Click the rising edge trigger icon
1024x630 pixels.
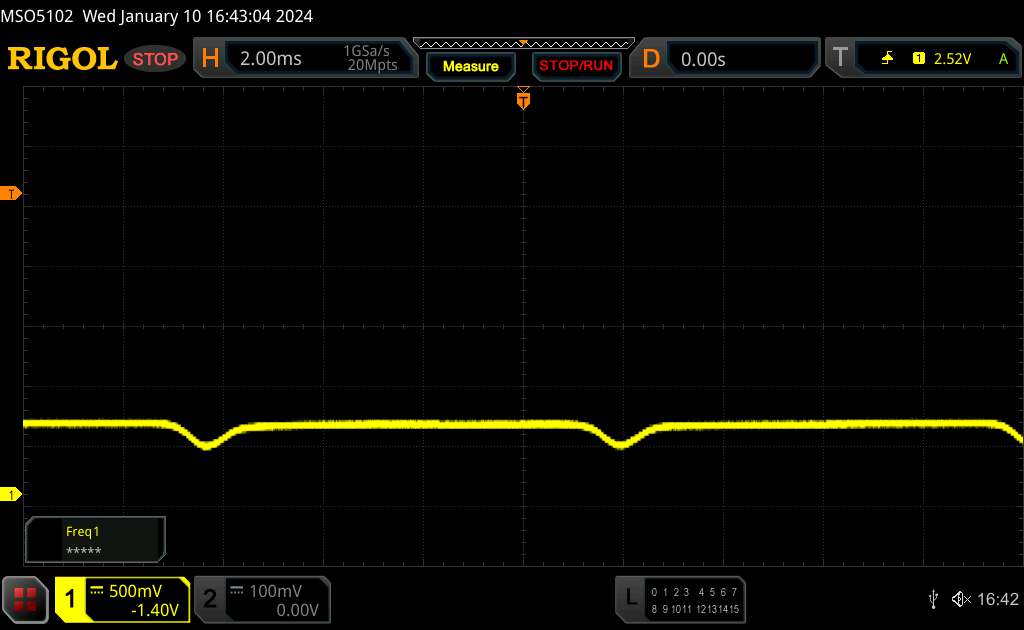pyautogui.click(x=887, y=59)
